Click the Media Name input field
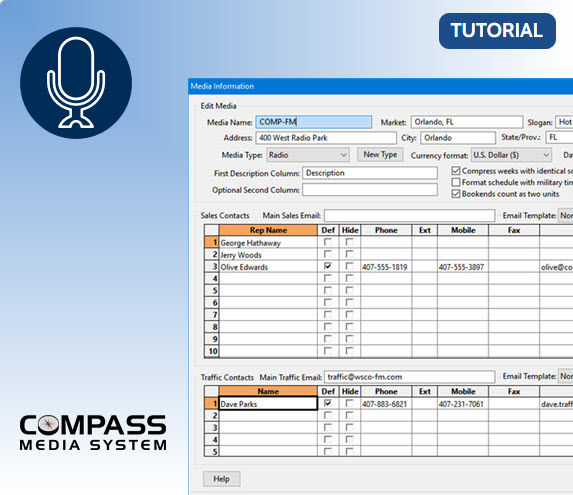This screenshot has height=495, width=573. pyautogui.click(x=314, y=122)
